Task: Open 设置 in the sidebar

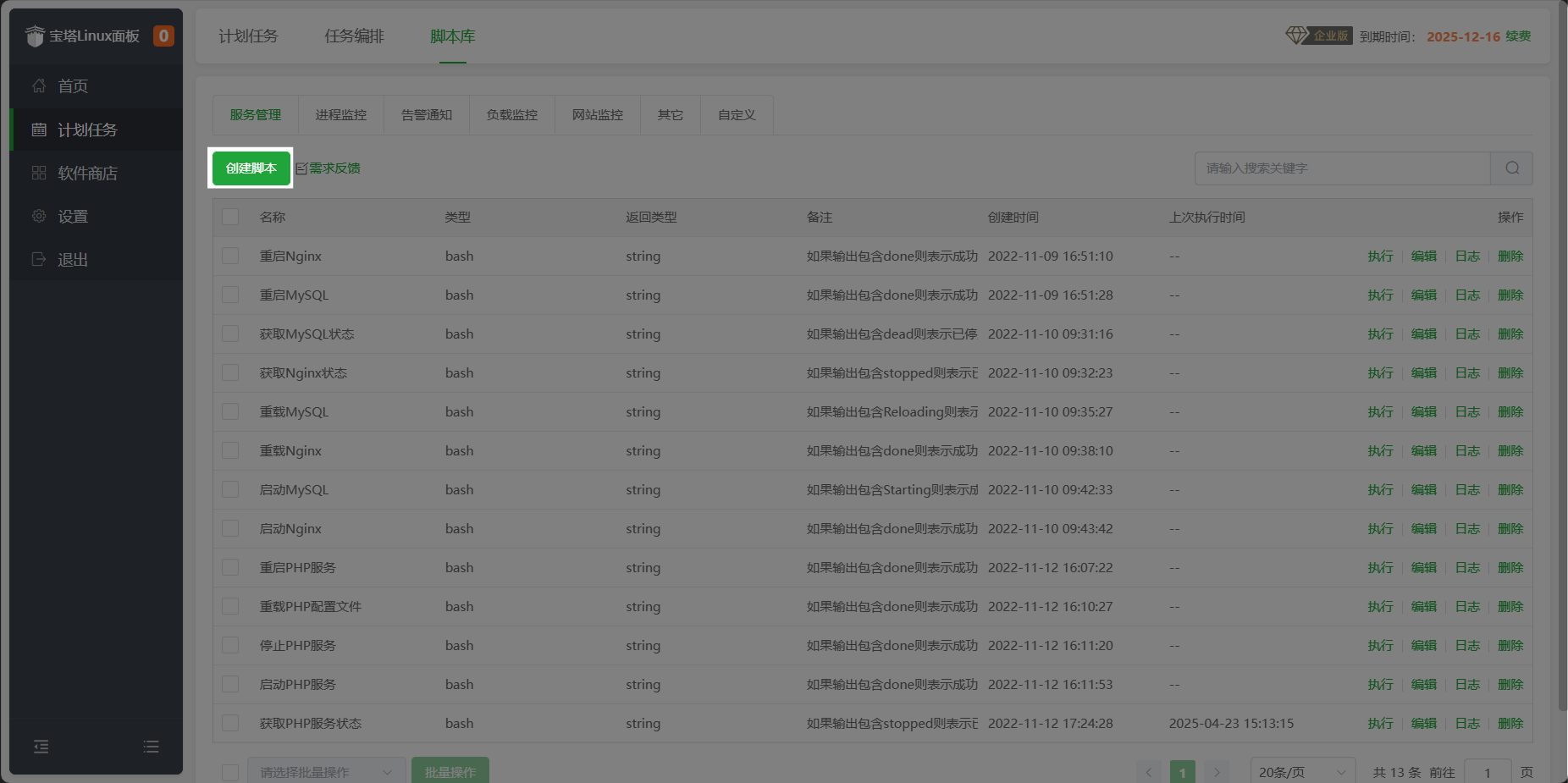Action: pos(96,216)
